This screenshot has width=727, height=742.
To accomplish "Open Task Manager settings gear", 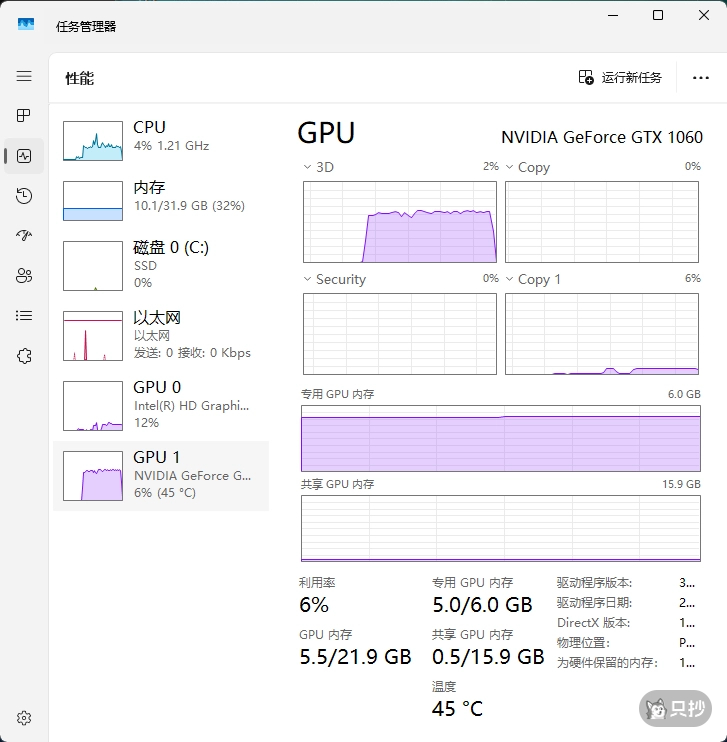I will [x=24, y=718].
